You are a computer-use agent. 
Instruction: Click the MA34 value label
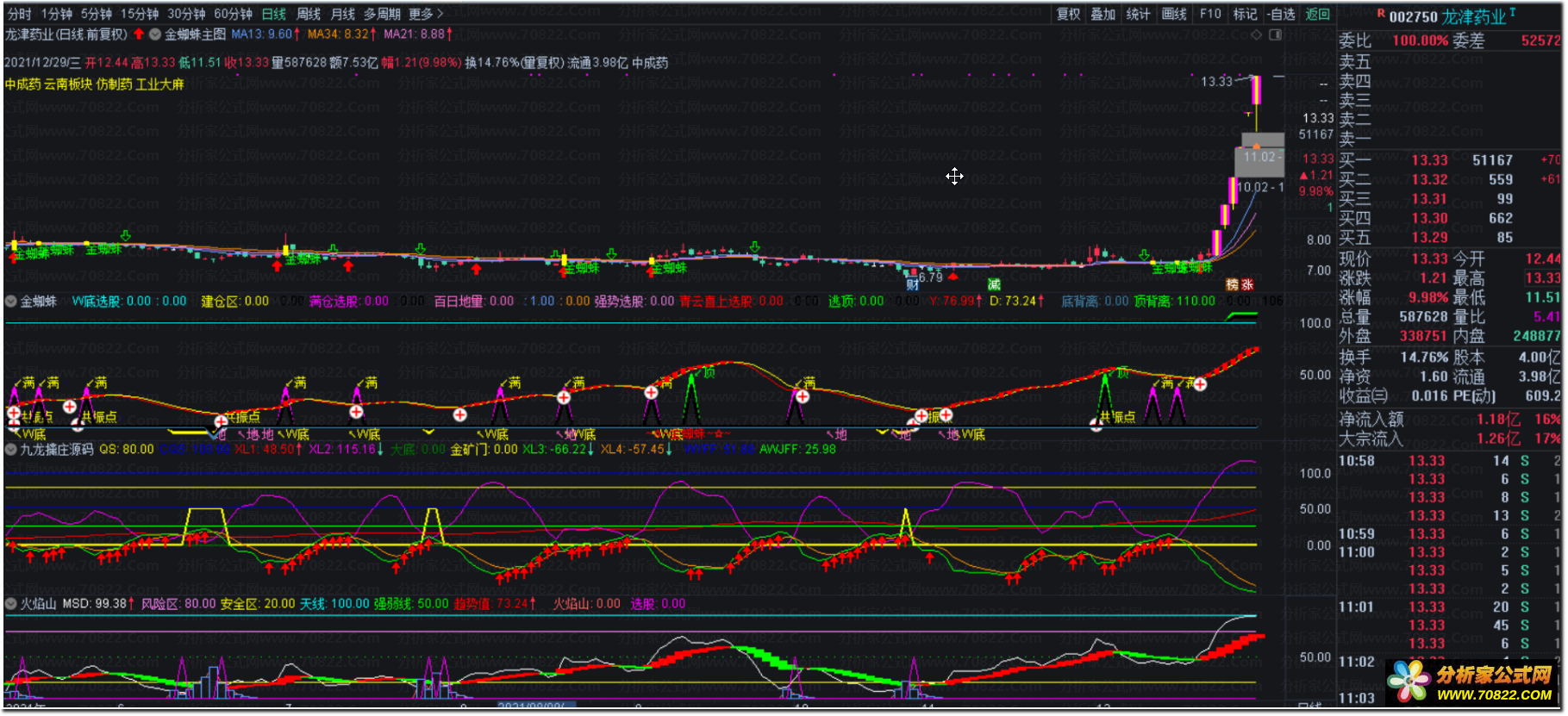click(x=341, y=34)
